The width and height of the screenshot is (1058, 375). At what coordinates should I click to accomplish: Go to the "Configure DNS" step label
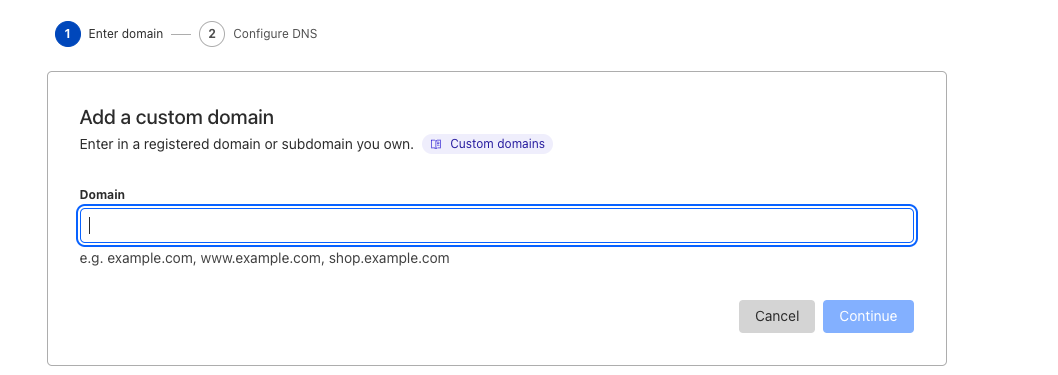click(275, 34)
